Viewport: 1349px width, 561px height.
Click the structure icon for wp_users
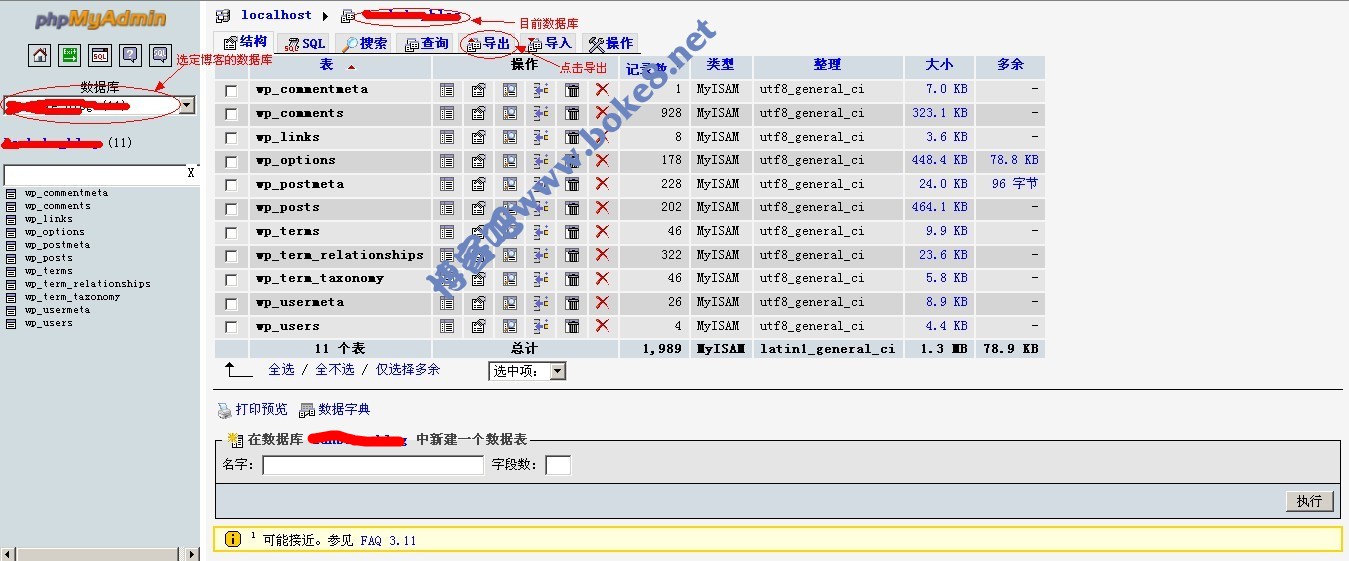tap(478, 327)
